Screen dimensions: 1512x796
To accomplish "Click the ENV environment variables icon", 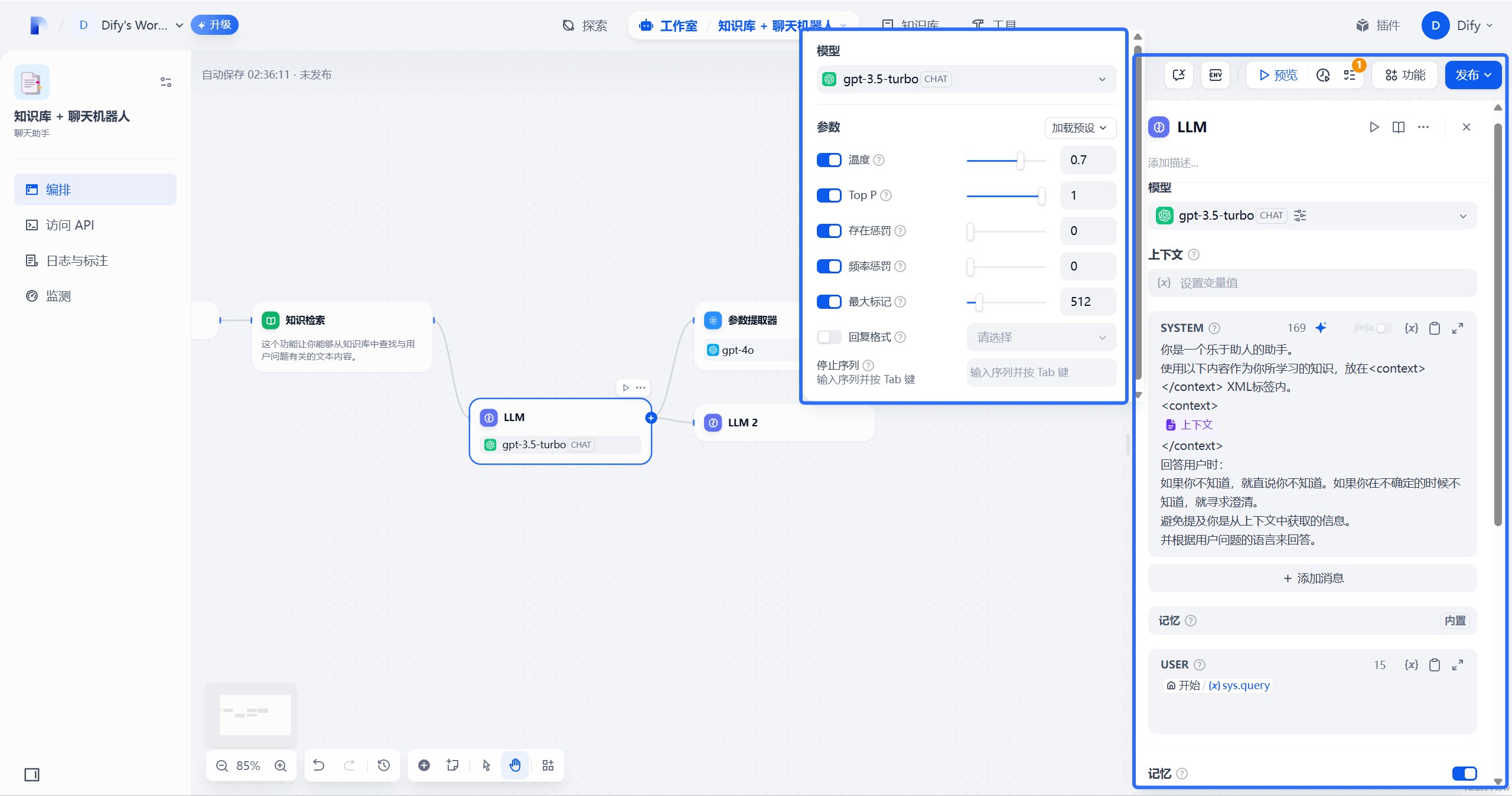I will point(1215,75).
